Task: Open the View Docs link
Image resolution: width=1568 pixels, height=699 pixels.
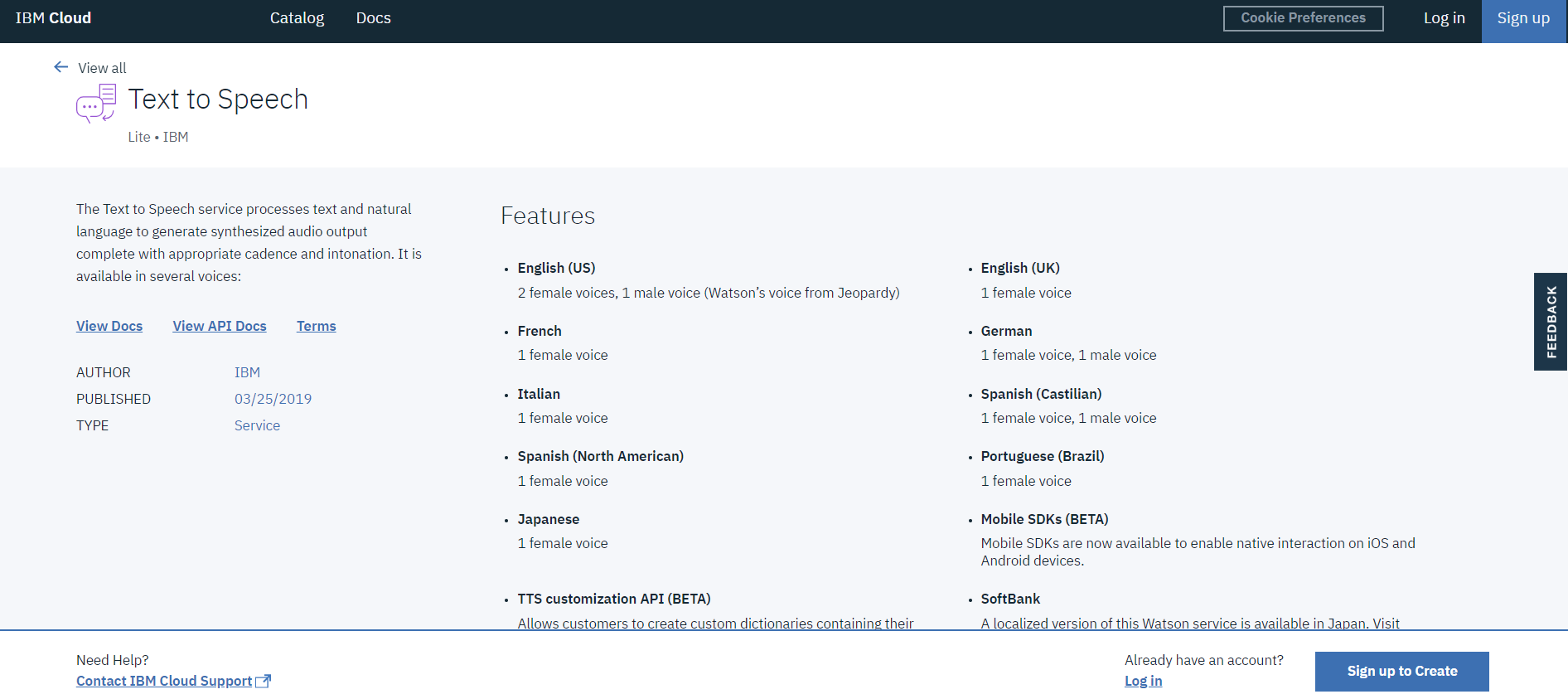Action: point(109,326)
